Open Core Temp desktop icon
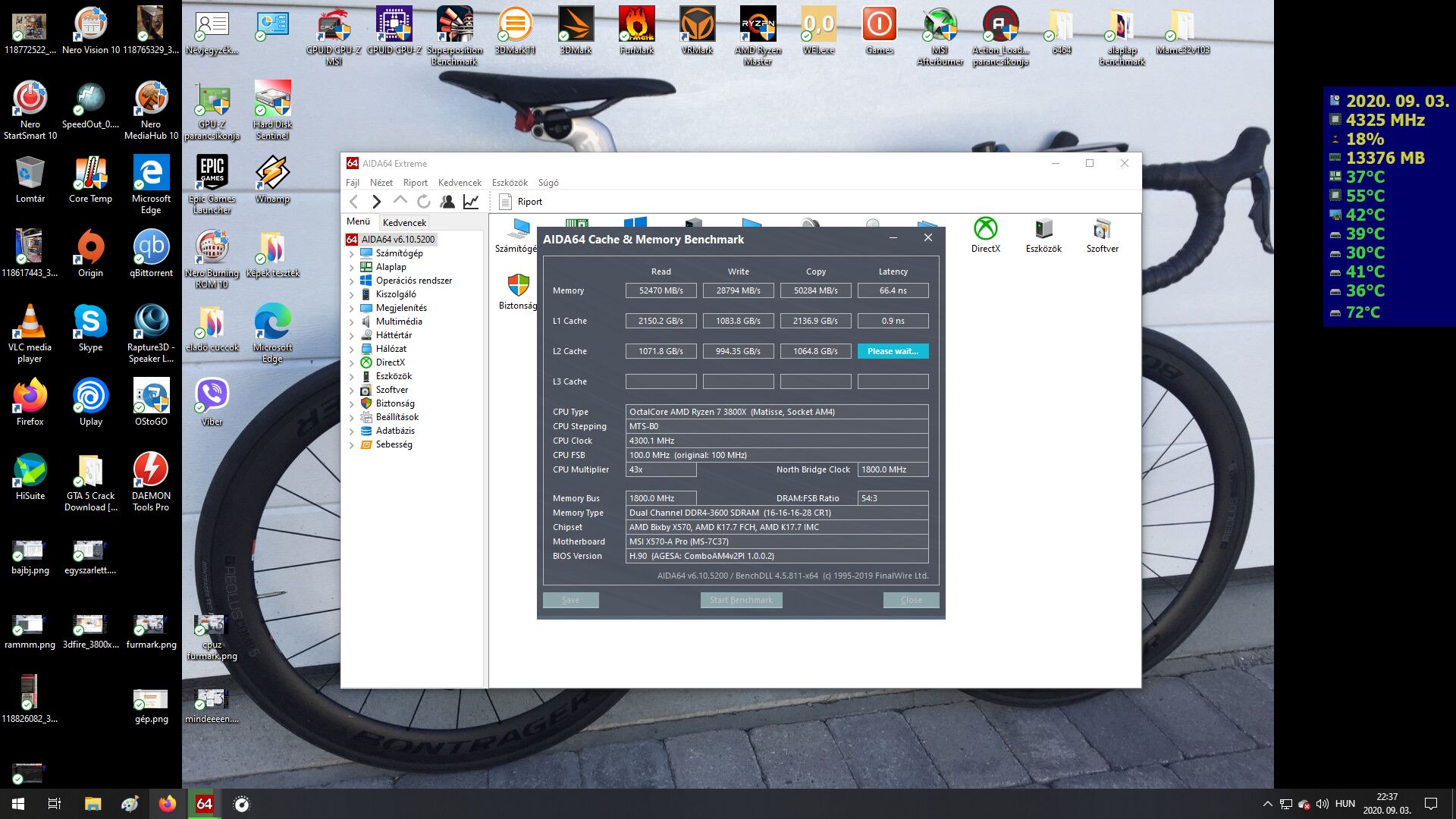 90,180
